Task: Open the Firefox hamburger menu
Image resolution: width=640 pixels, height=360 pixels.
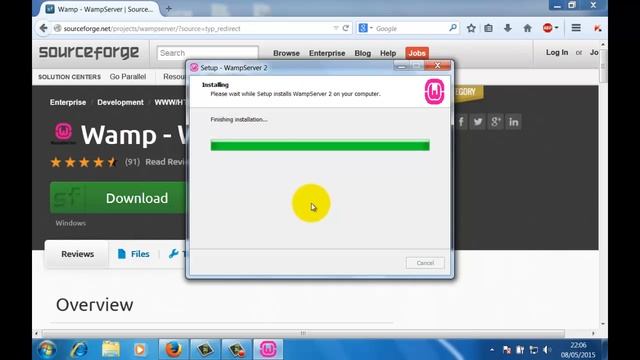Action: point(576,28)
